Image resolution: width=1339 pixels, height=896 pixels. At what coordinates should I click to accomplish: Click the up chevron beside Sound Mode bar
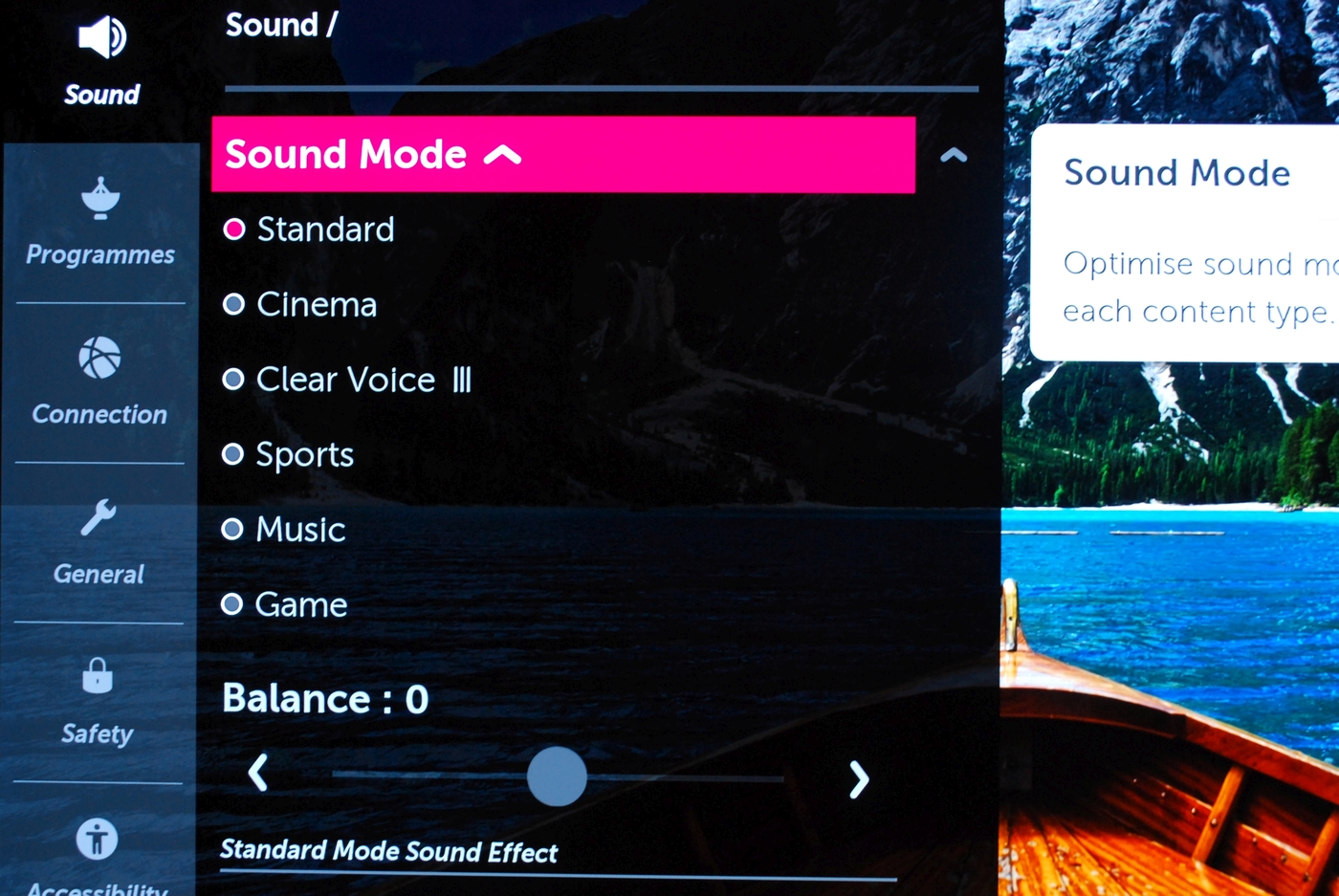click(954, 155)
